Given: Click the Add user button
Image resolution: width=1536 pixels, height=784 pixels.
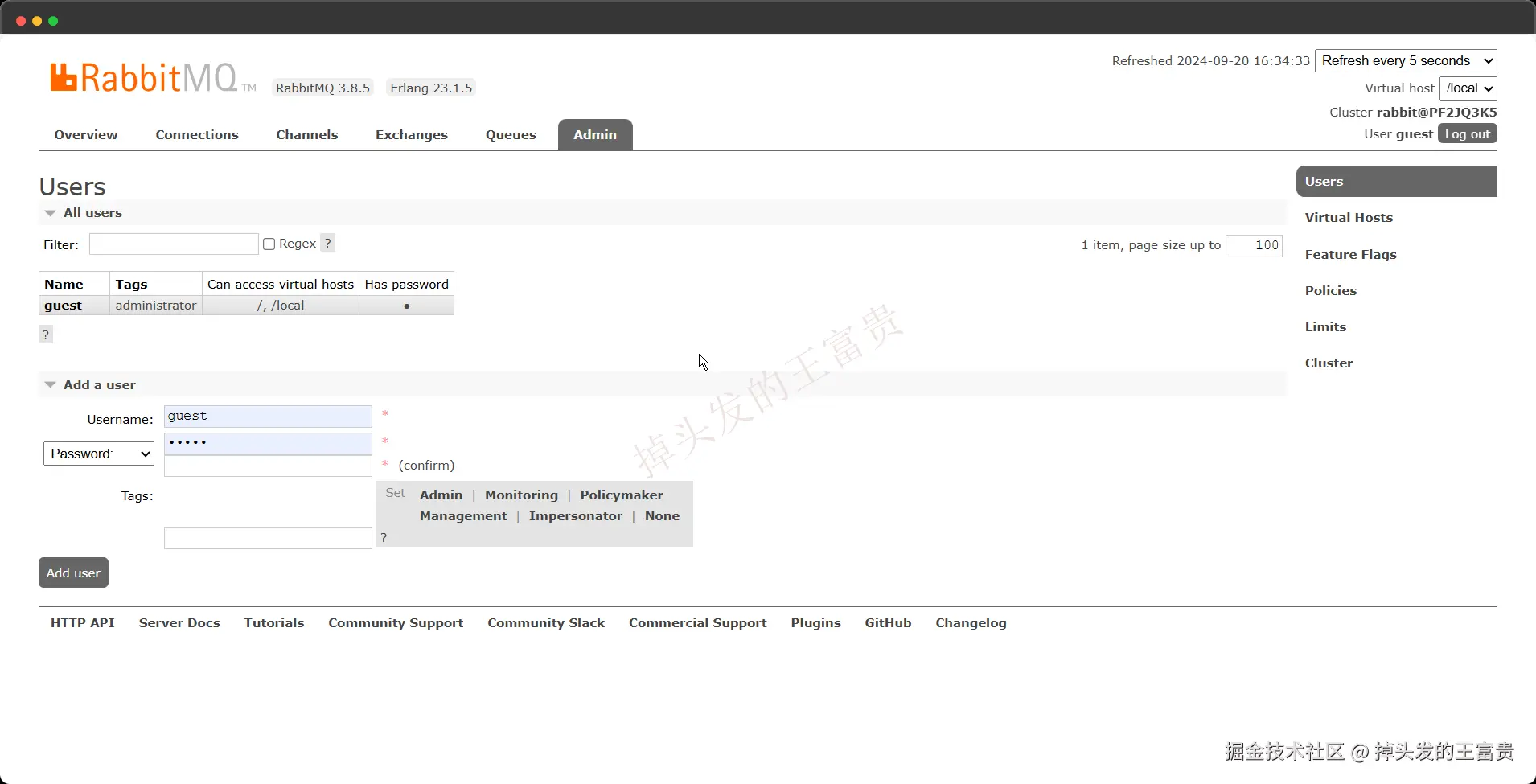Looking at the screenshot, I should (x=73, y=573).
